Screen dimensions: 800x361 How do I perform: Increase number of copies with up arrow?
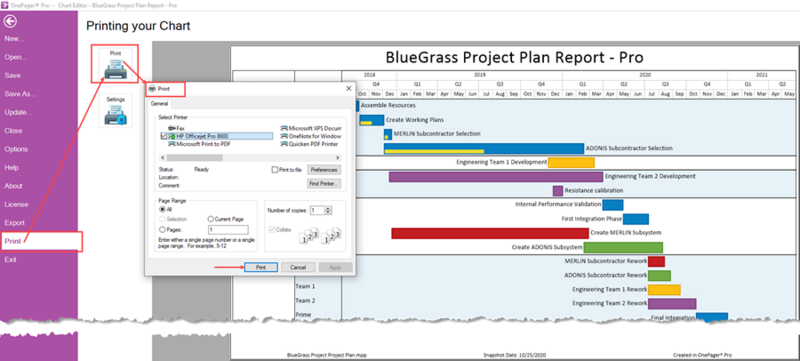(x=328, y=208)
